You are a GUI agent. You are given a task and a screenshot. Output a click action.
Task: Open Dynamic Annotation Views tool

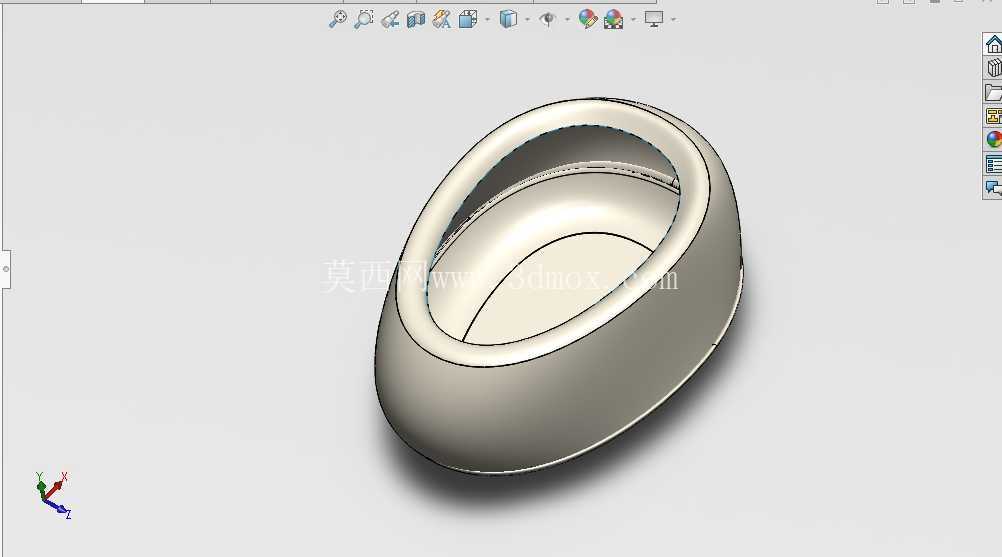click(x=442, y=19)
